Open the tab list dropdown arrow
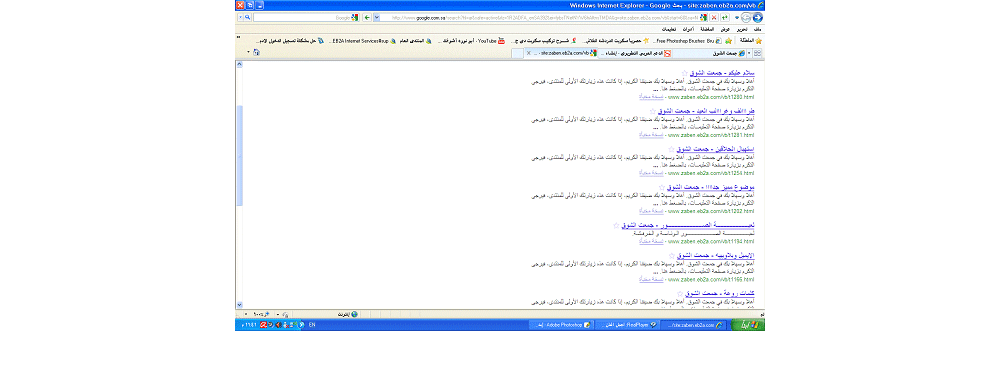 tap(749, 53)
